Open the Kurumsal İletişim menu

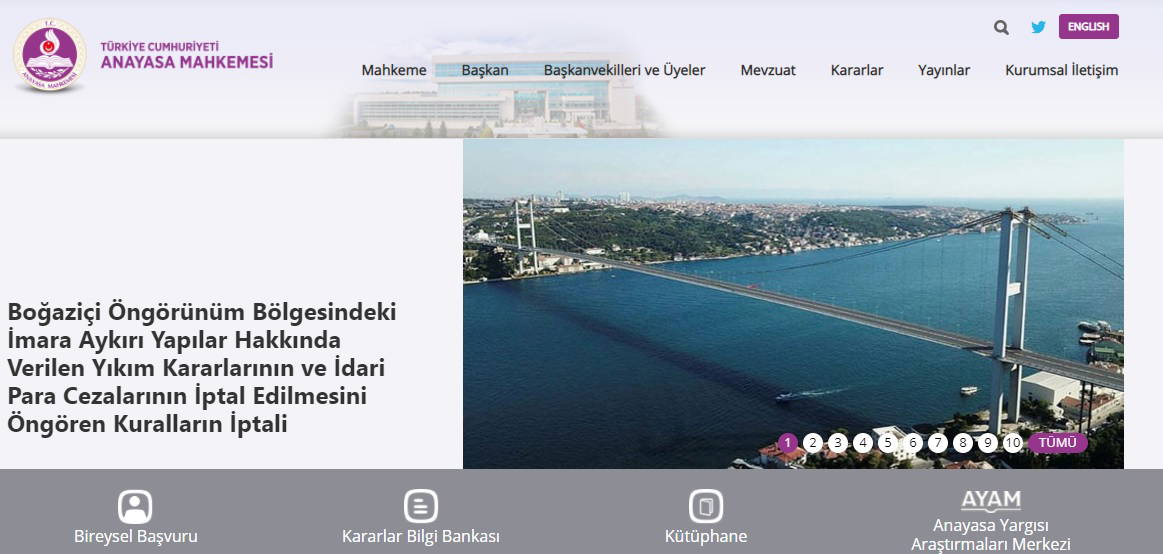click(1061, 70)
